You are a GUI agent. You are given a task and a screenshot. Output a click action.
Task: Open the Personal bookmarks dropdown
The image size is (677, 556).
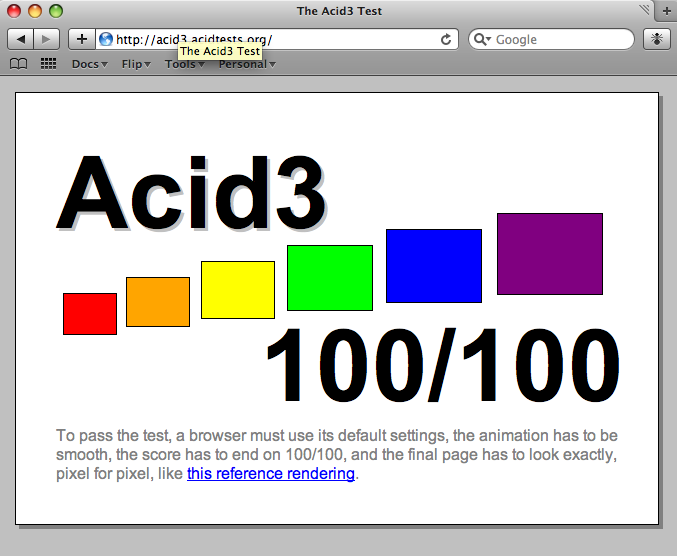(246, 64)
